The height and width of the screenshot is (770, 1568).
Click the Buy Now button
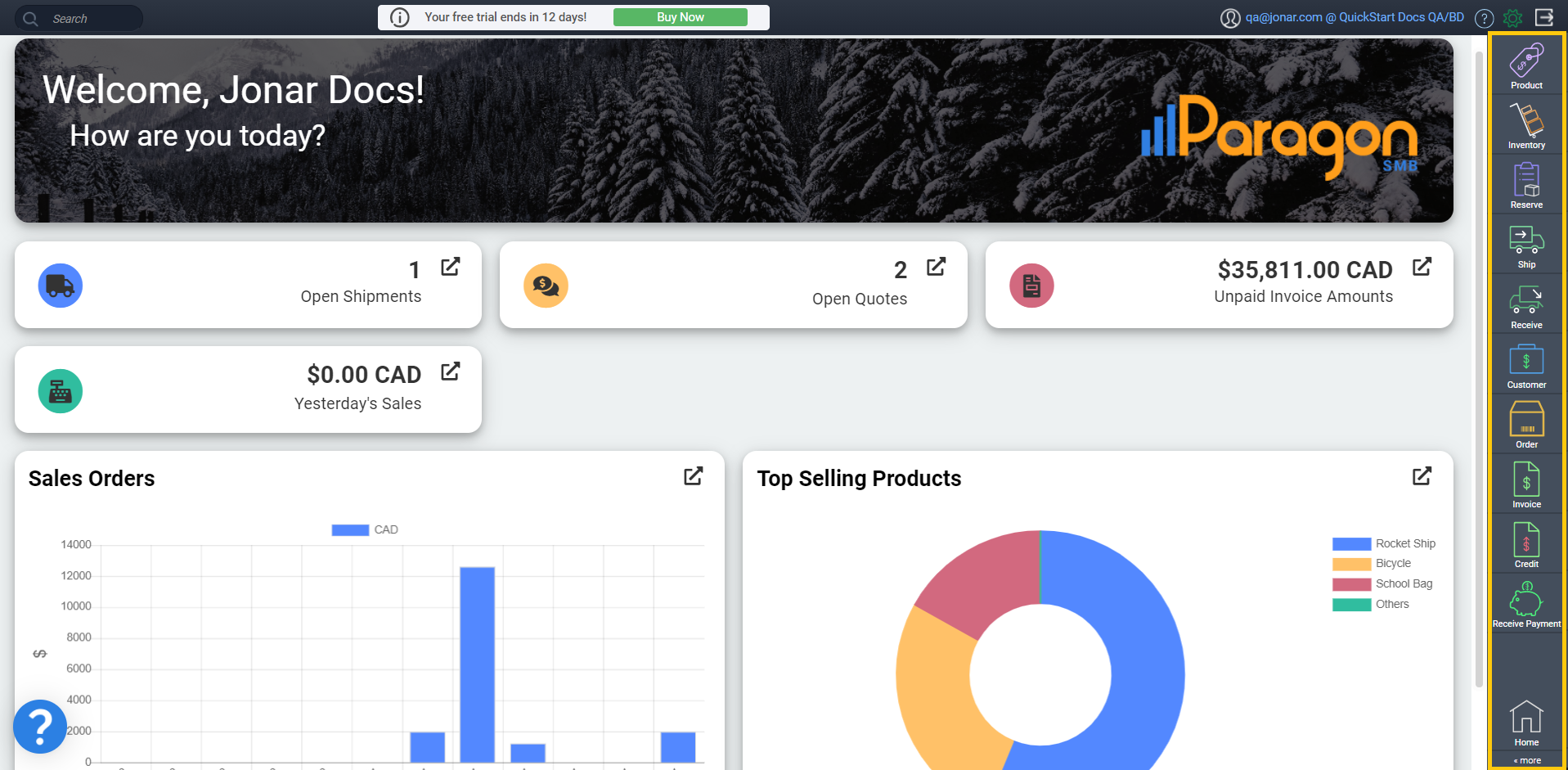680,17
